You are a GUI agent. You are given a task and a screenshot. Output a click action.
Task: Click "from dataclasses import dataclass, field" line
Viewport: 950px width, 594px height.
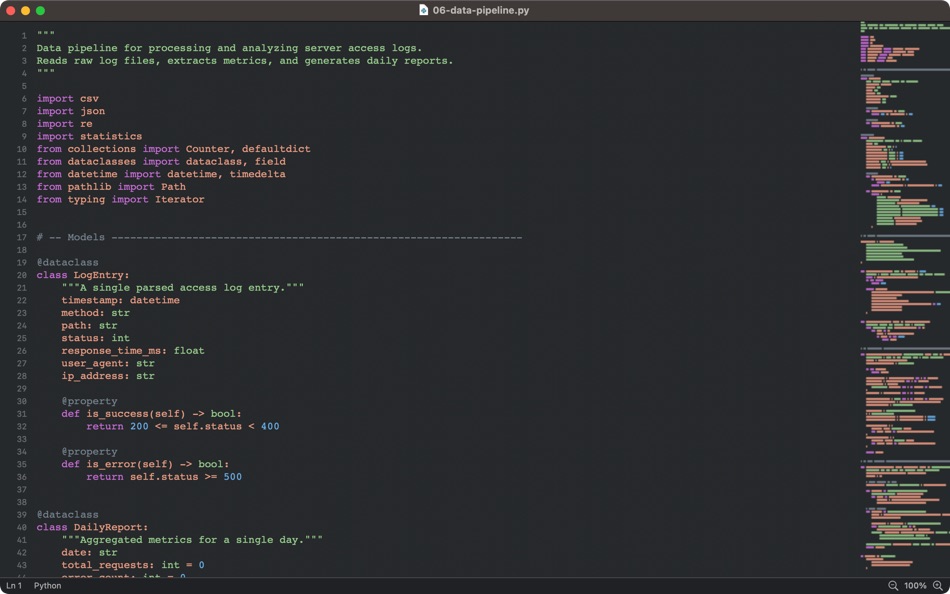click(x=161, y=161)
